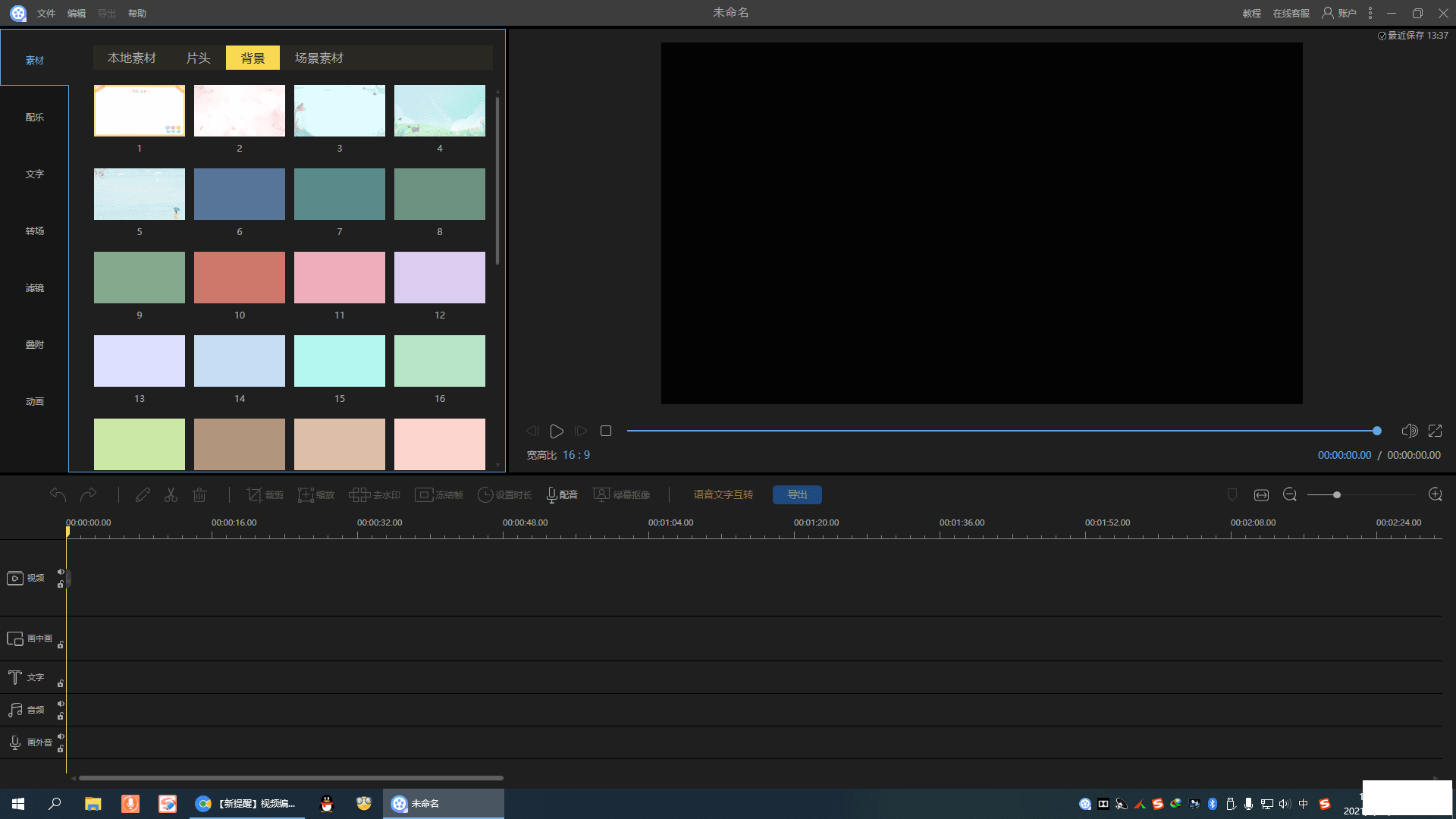Pick the lavender background swatch 12
Viewport: 1456px width, 819px height.
[x=440, y=278]
